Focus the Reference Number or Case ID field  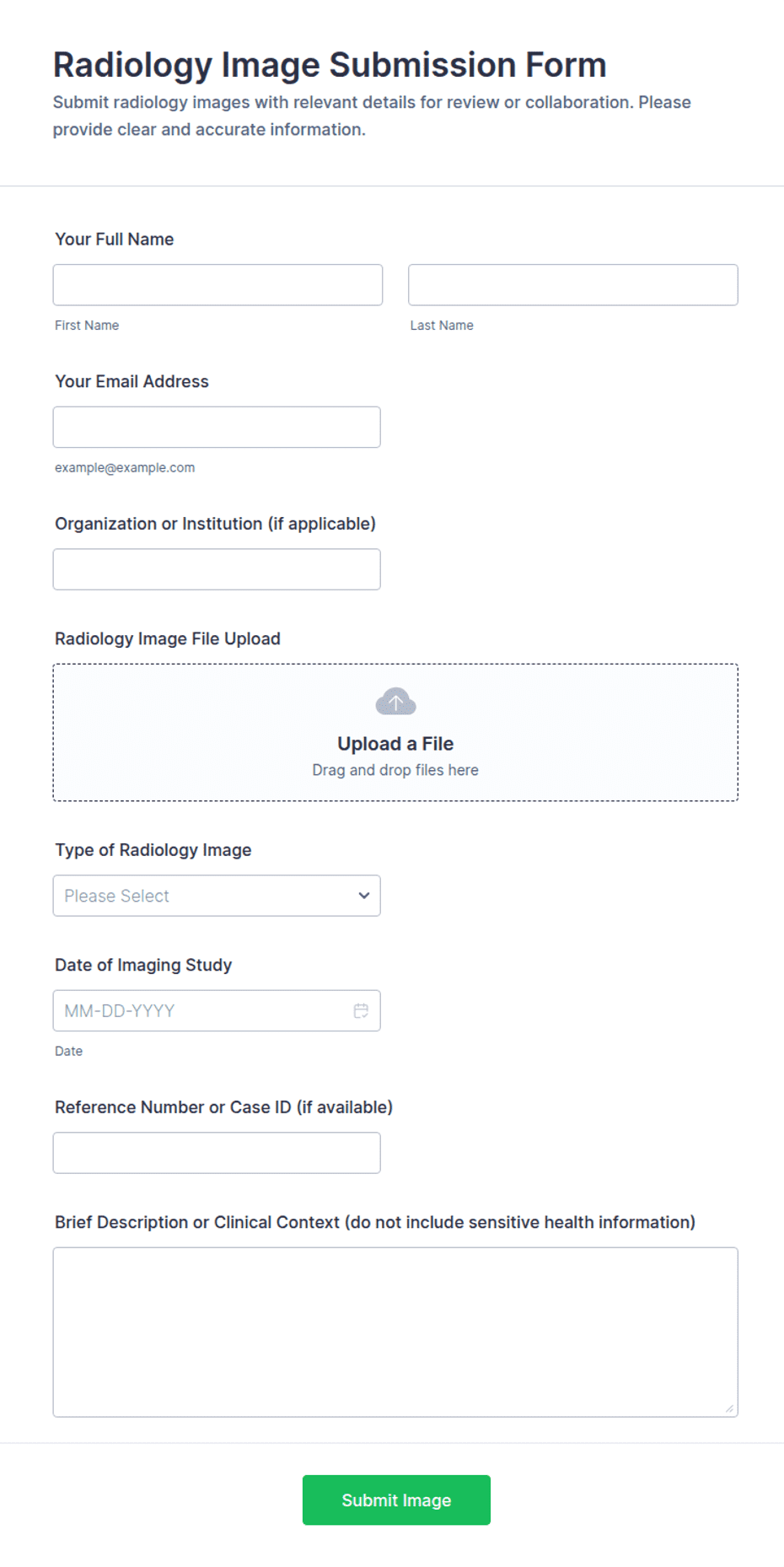click(x=217, y=1153)
